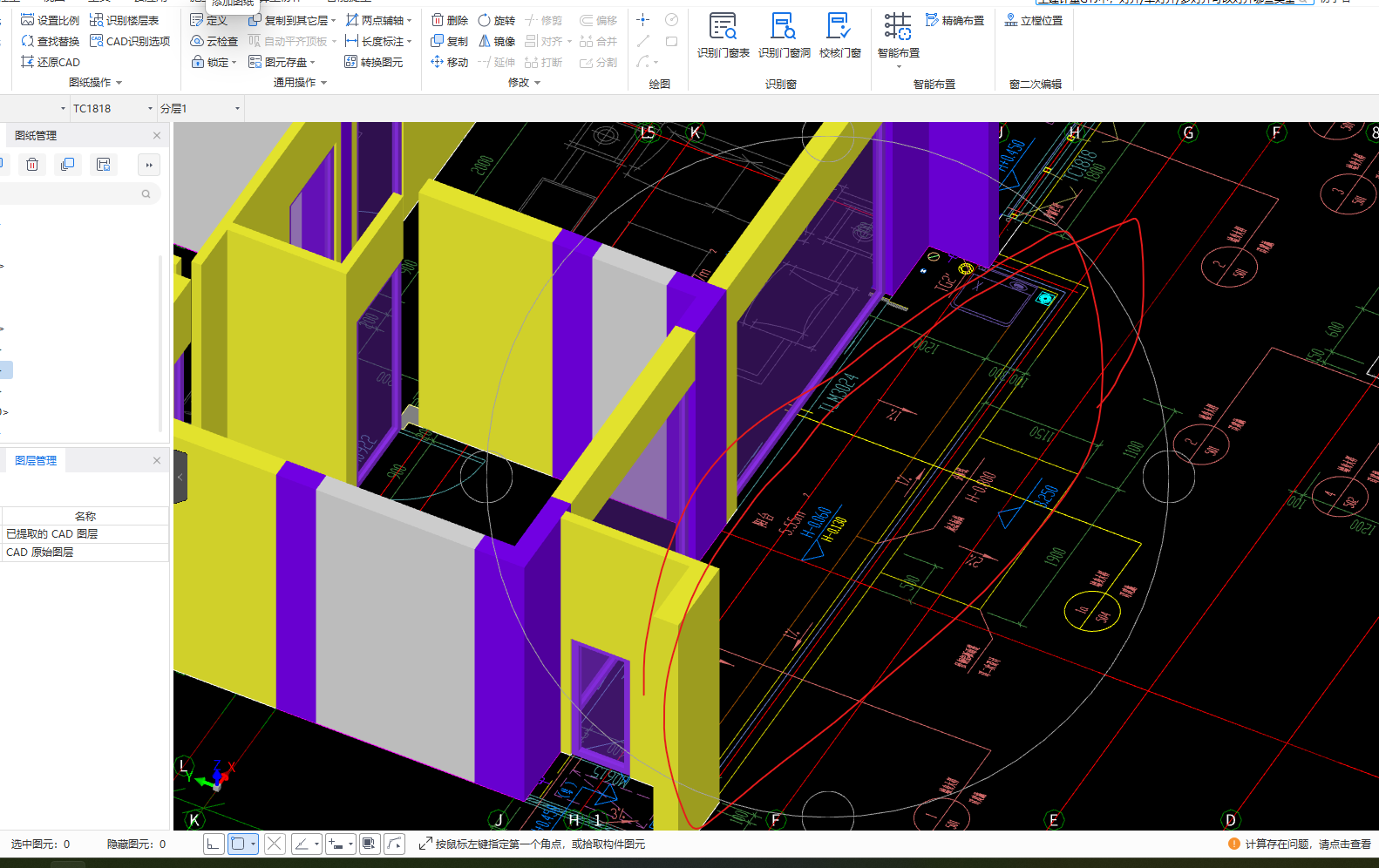
Task: Open 识别楼层表 floor table recognition
Action: coord(124,20)
